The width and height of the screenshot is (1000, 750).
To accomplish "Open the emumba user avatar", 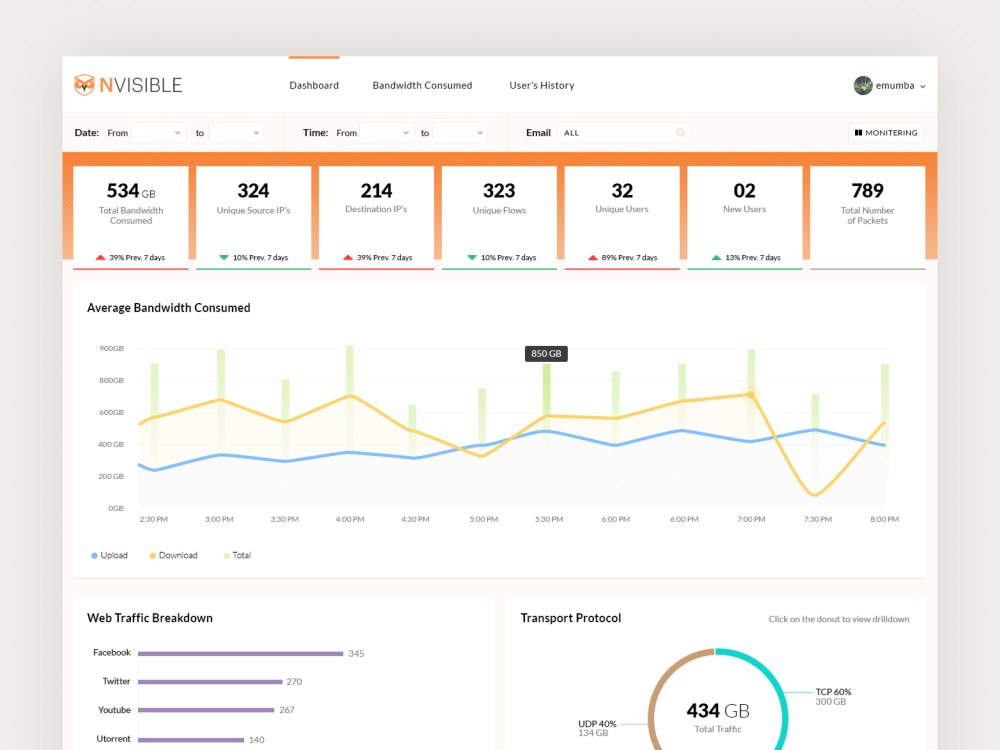I will click(863, 85).
